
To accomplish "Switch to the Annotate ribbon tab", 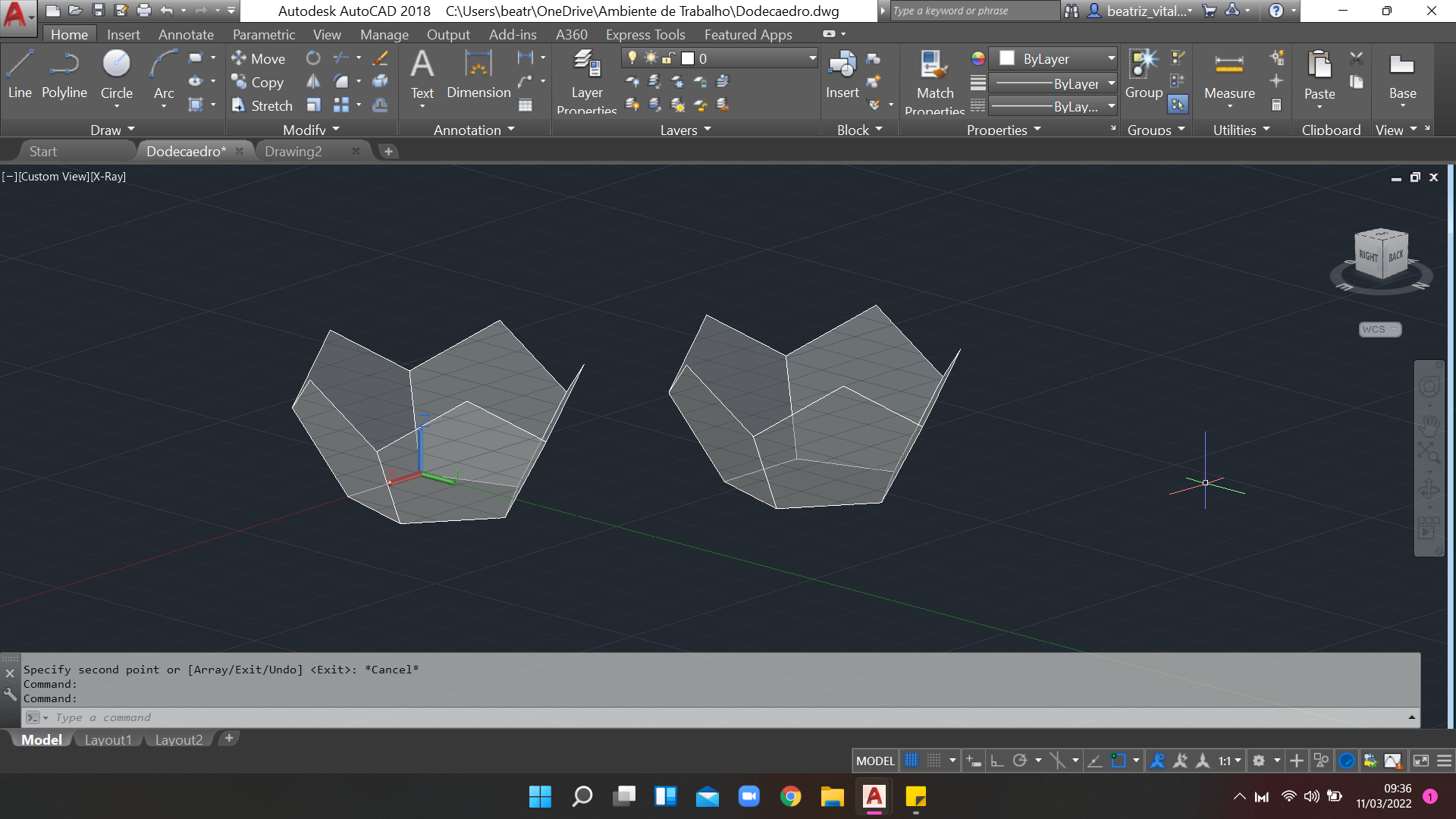I will pos(186,35).
